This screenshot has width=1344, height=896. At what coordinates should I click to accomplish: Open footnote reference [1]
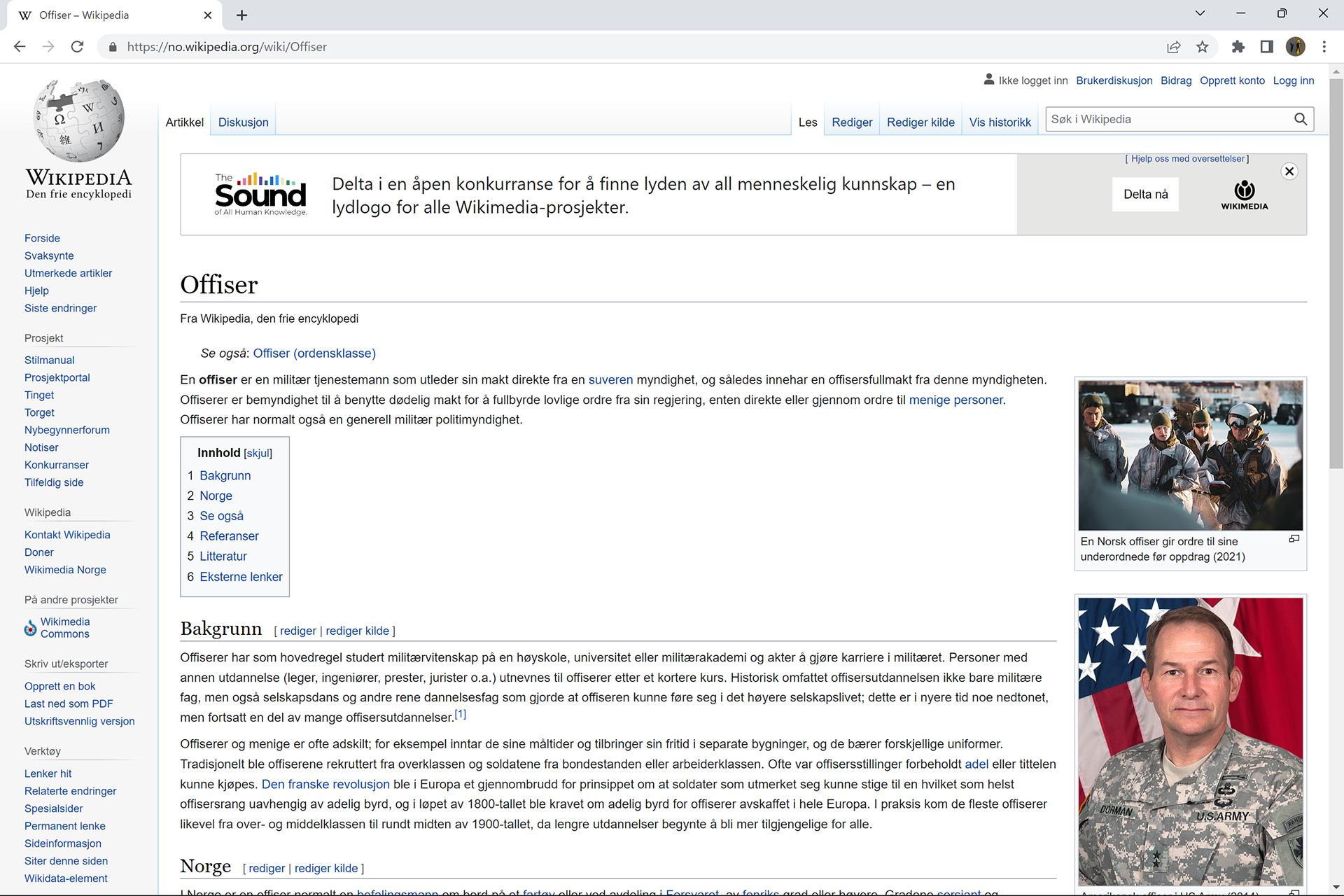[460, 714]
